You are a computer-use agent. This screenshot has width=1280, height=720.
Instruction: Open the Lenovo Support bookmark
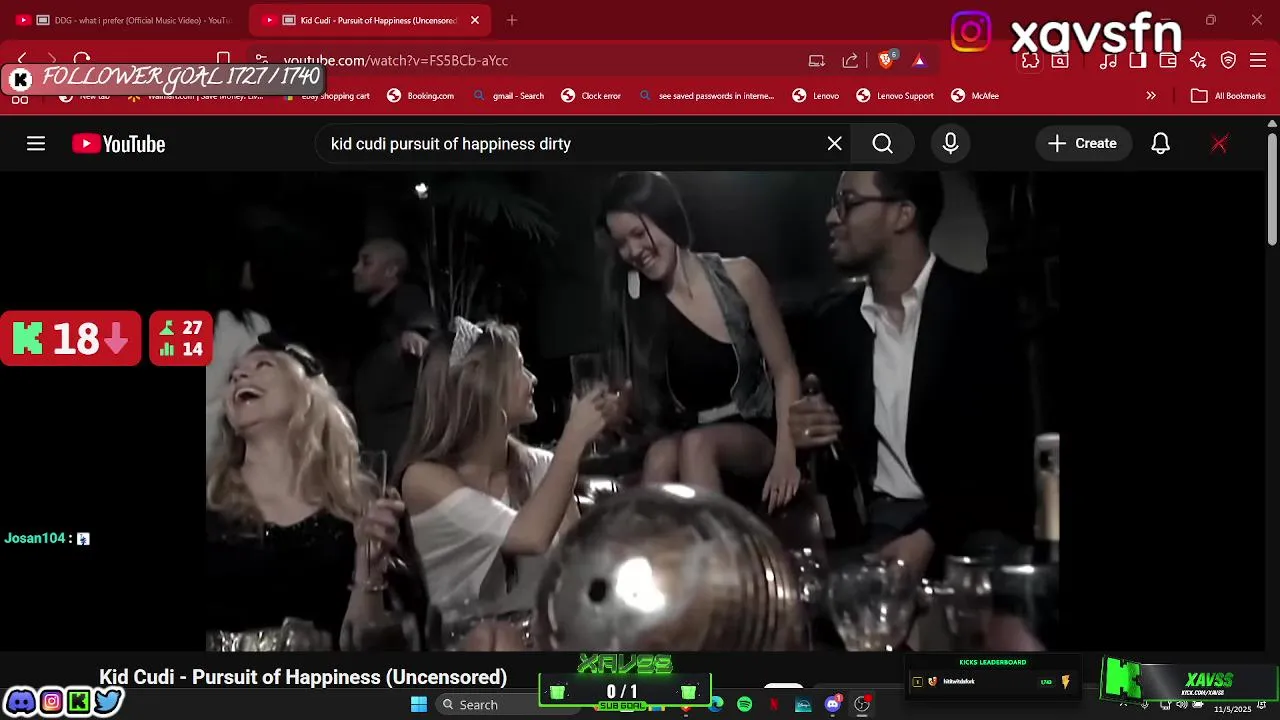tap(895, 96)
